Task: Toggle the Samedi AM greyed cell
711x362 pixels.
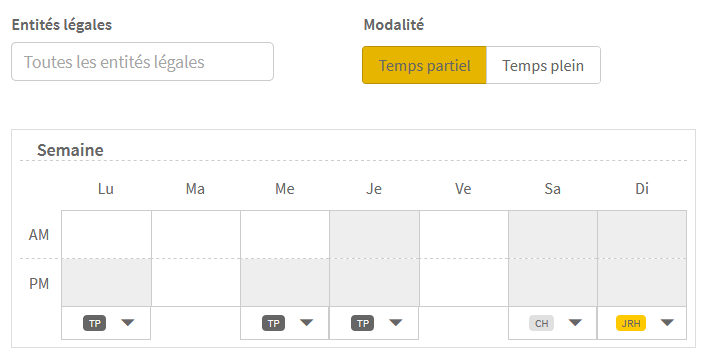Action: [x=553, y=235]
